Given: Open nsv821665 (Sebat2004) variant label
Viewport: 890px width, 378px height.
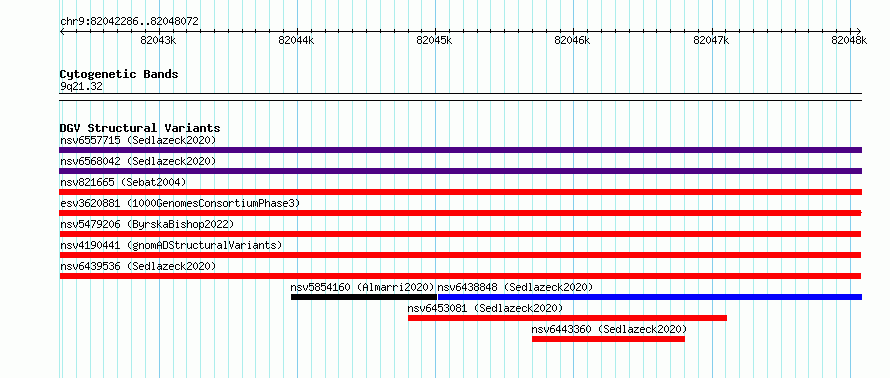Looking at the screenshot, I should (123, 182).
